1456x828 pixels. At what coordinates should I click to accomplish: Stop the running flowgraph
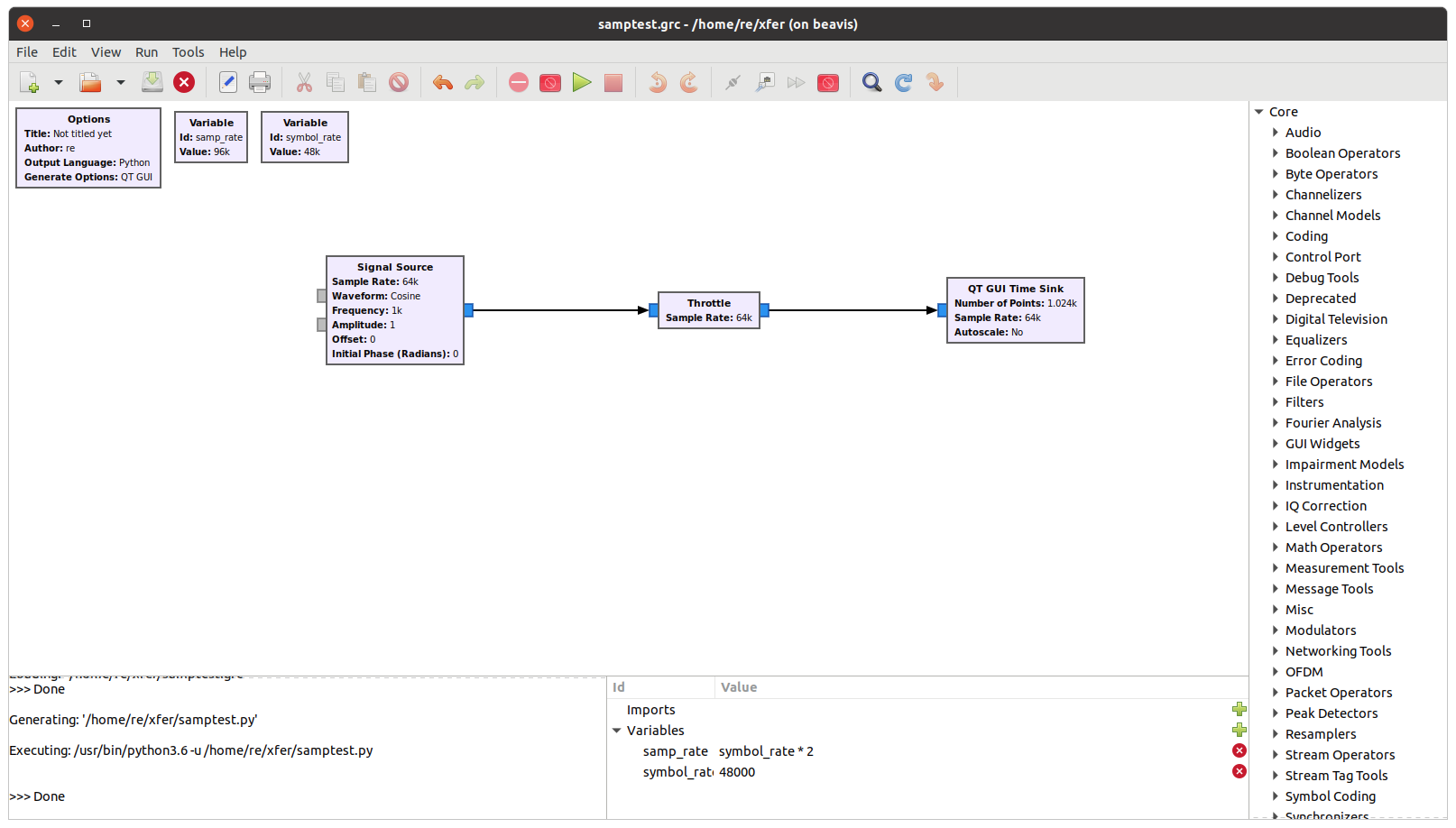(x=613, y=82)
